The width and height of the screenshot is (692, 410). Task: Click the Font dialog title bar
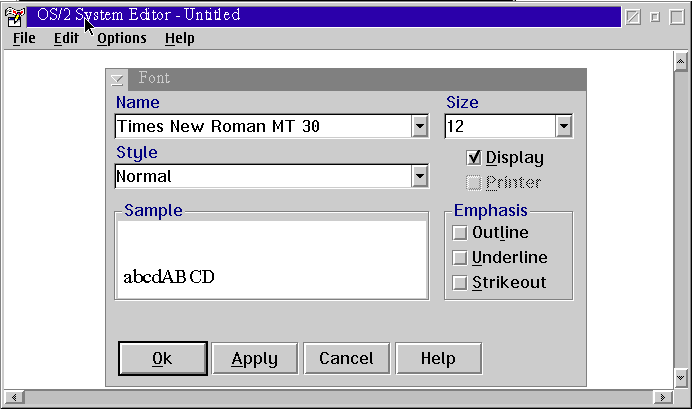pyautogui.click(x=357, y=79)
